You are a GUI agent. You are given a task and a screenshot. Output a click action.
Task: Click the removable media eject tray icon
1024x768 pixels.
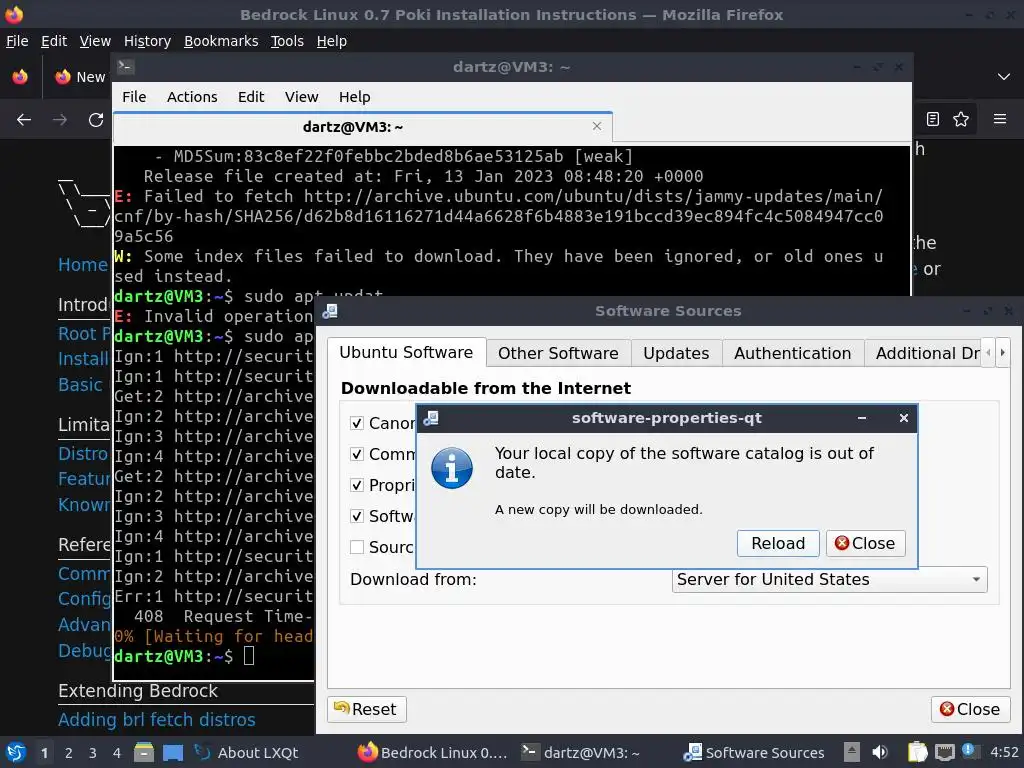click(852, 752)
